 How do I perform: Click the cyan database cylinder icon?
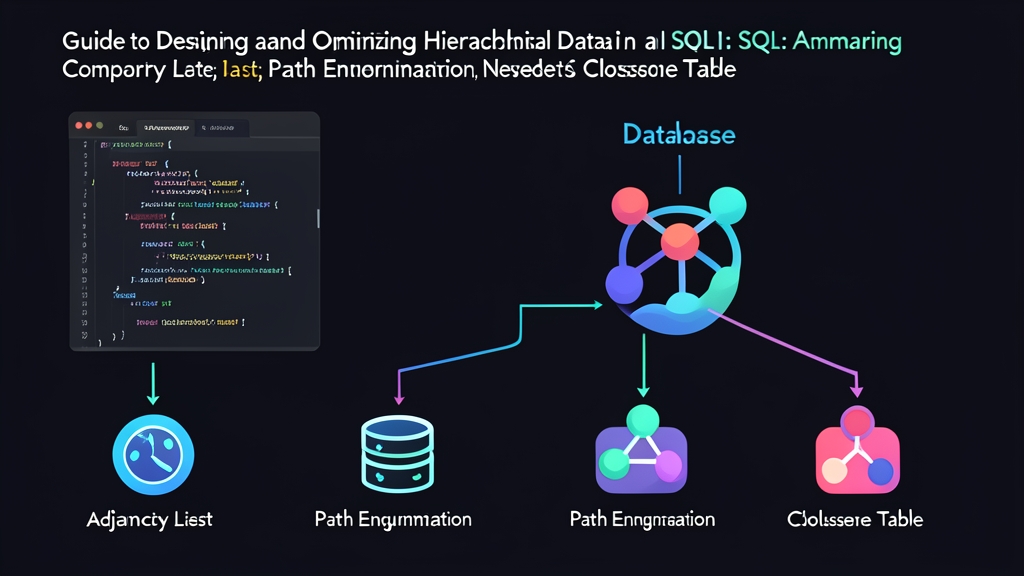(397, 454)
